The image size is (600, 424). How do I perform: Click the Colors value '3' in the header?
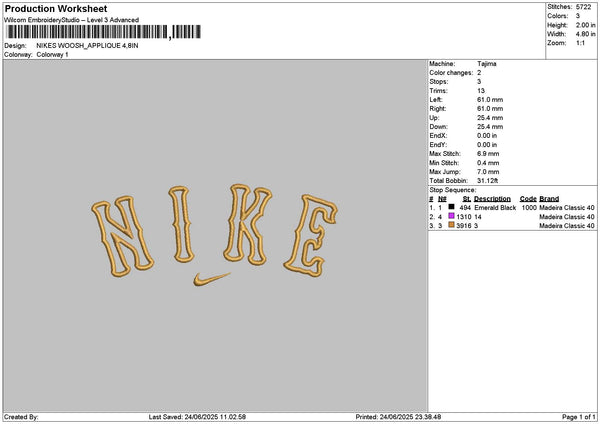tap(578, 16)
